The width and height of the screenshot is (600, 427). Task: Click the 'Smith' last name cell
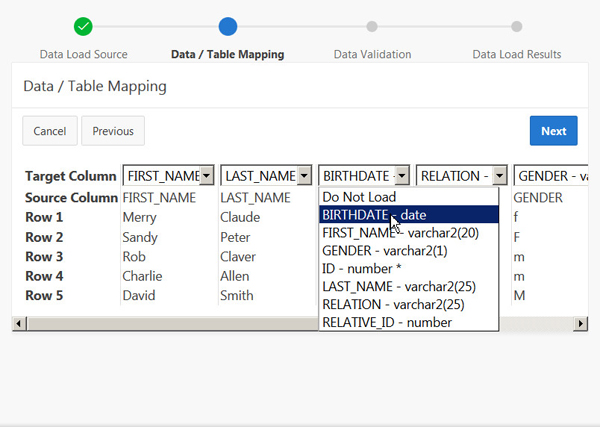pos(236,295)
